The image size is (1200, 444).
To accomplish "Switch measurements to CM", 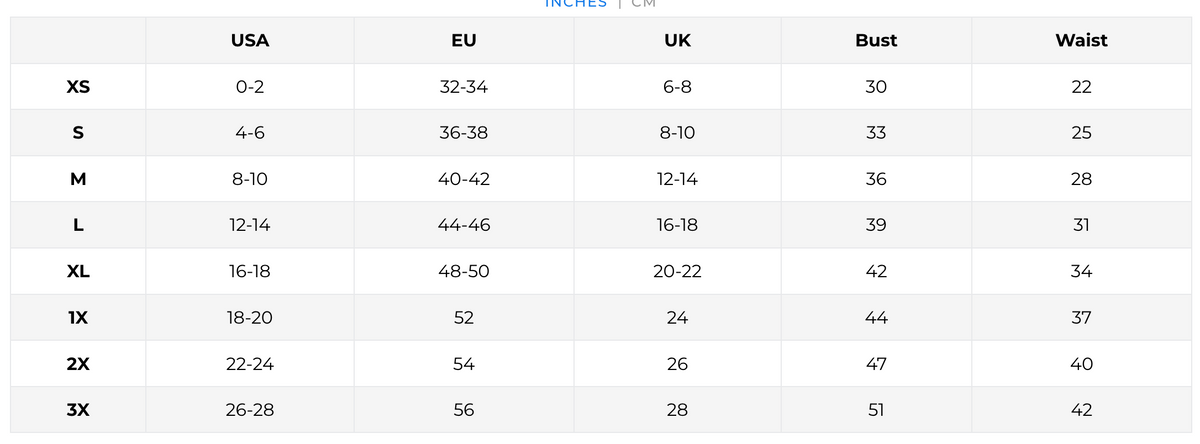I will [x=643, y=4].
